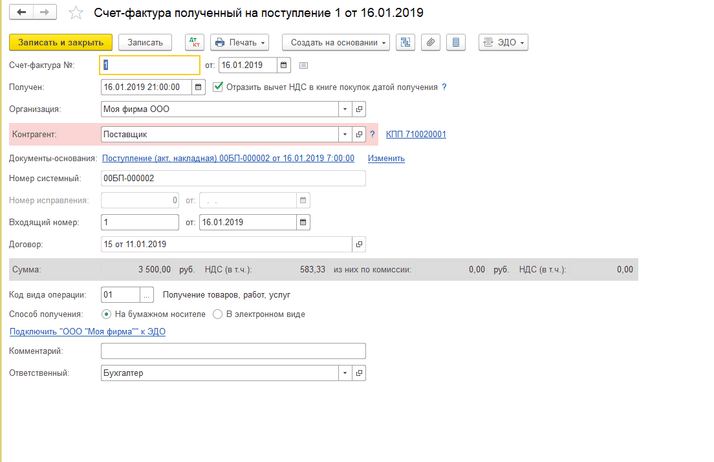This screenshot has width=714, height=462.
Task: Expand the Контрагент dropdown list
Action: [x=345, y=134]
